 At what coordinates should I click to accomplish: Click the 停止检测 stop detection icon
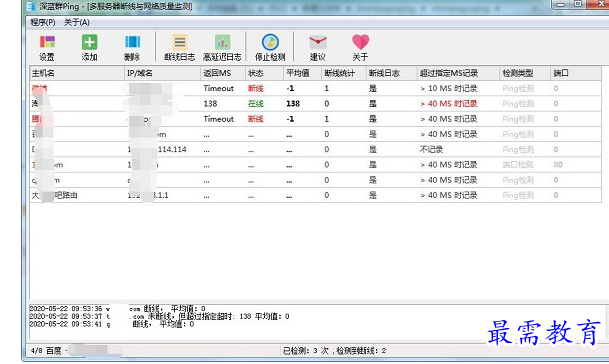tap(270, 47)
